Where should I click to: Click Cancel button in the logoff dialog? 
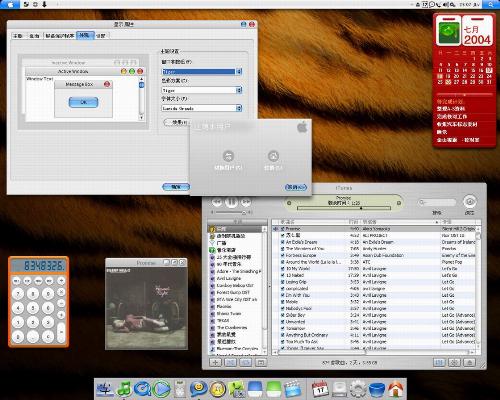[x=296, y=187]
